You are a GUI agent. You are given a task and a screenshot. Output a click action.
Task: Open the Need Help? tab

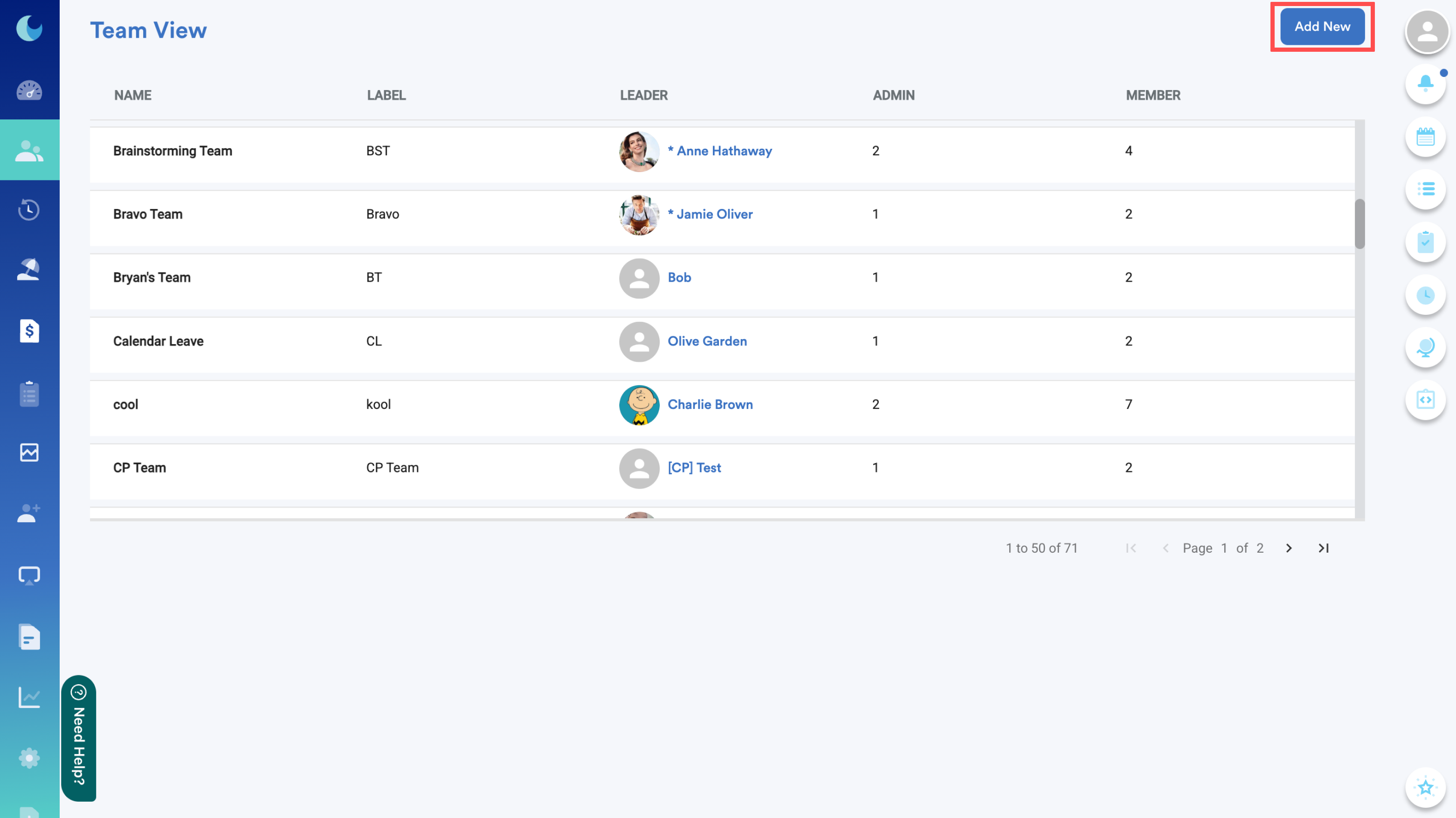coord(79,738)
